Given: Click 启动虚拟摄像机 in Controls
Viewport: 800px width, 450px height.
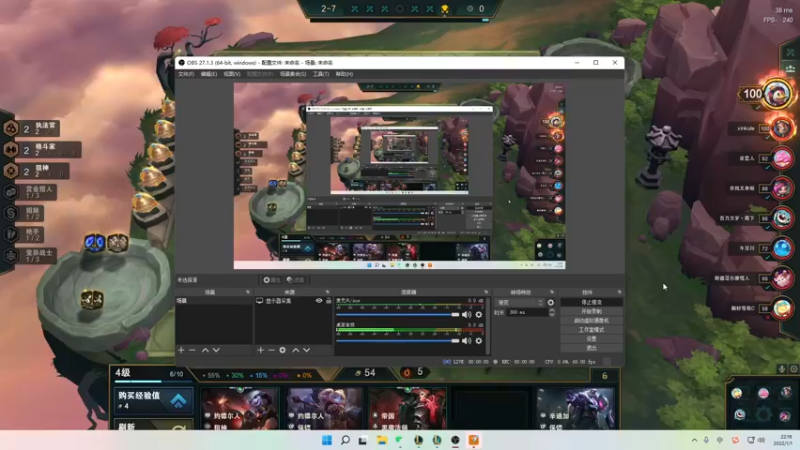Looking at the screenshot, I should pyautogui.click(x=591, y=320).
